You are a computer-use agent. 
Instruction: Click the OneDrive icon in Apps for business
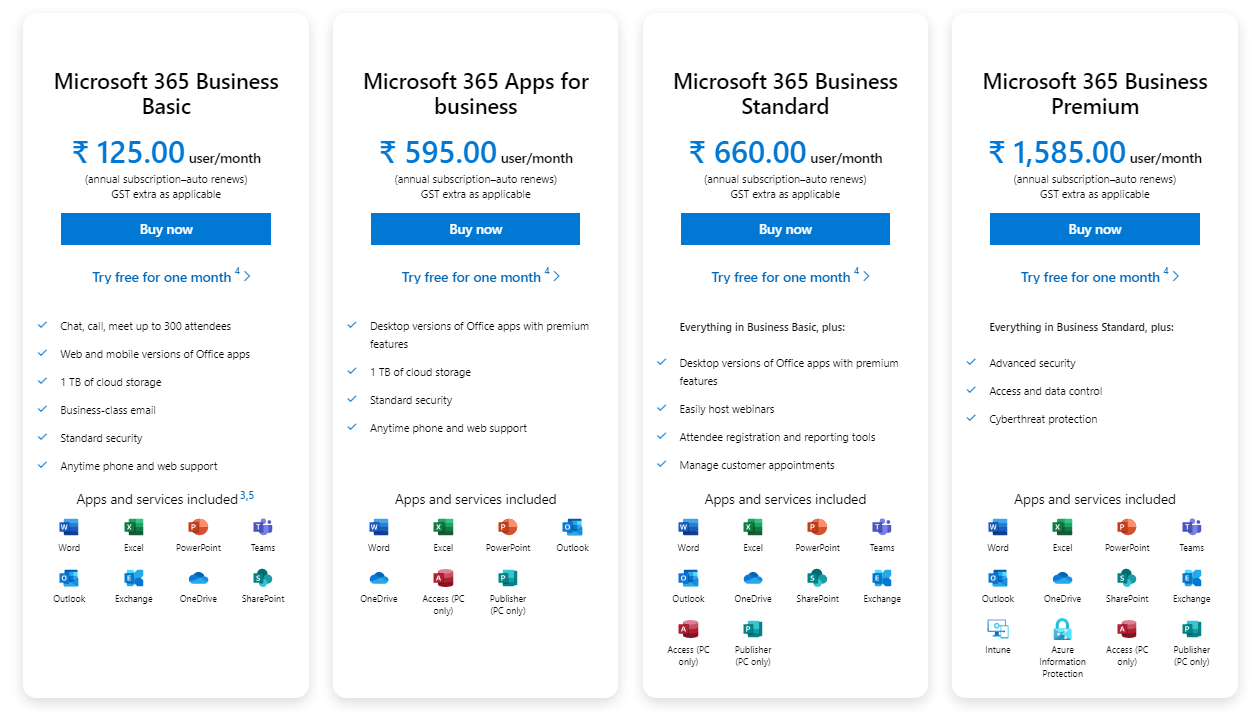[x=379, y=578]
